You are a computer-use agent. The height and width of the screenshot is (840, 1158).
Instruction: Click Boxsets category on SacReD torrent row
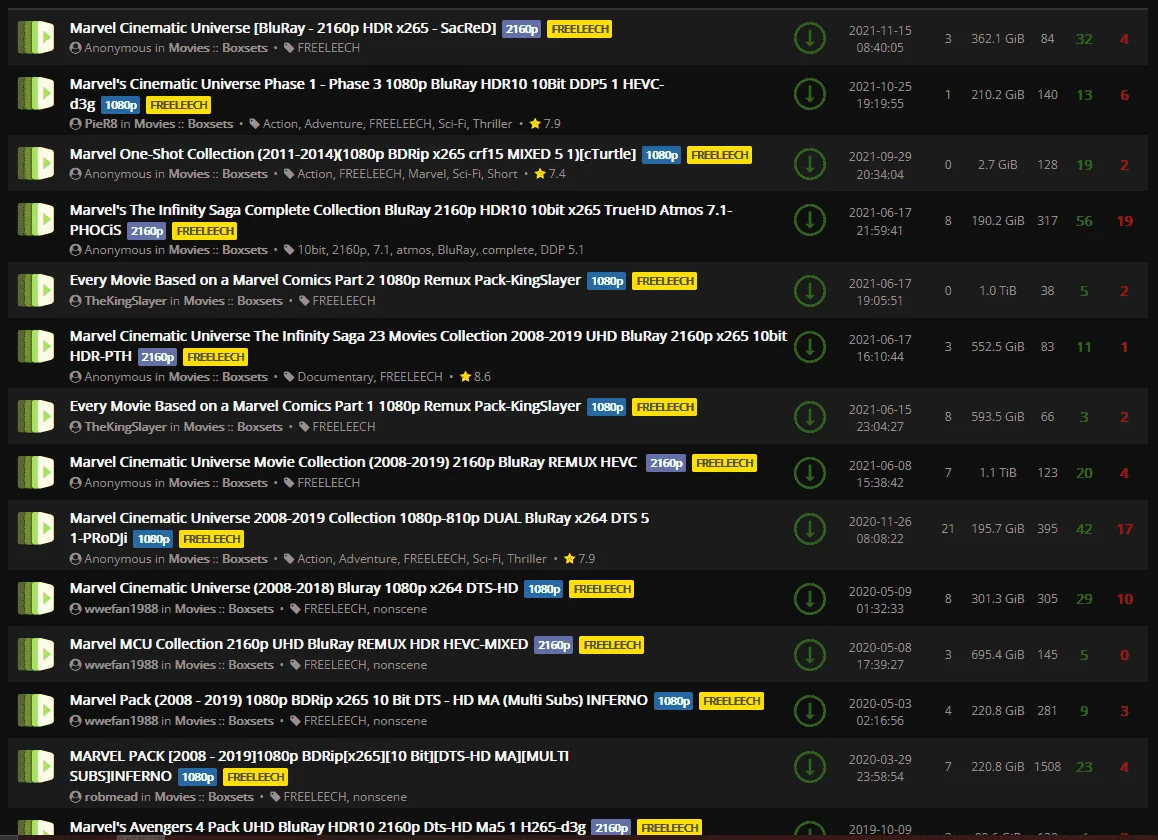coord(244,48)
